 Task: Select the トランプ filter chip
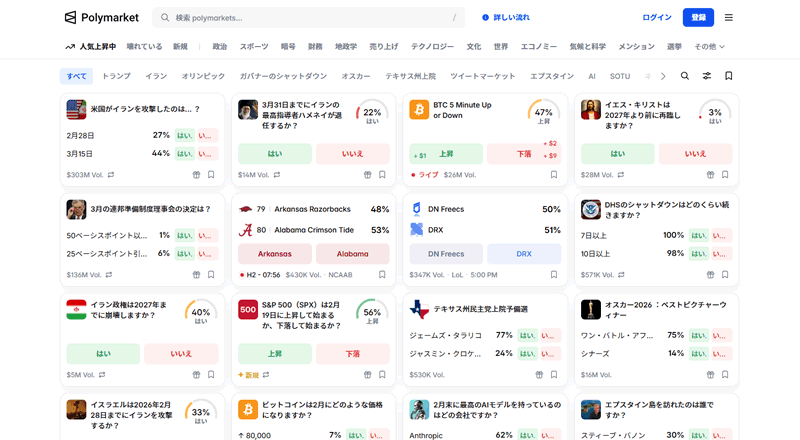coord(116,76)
